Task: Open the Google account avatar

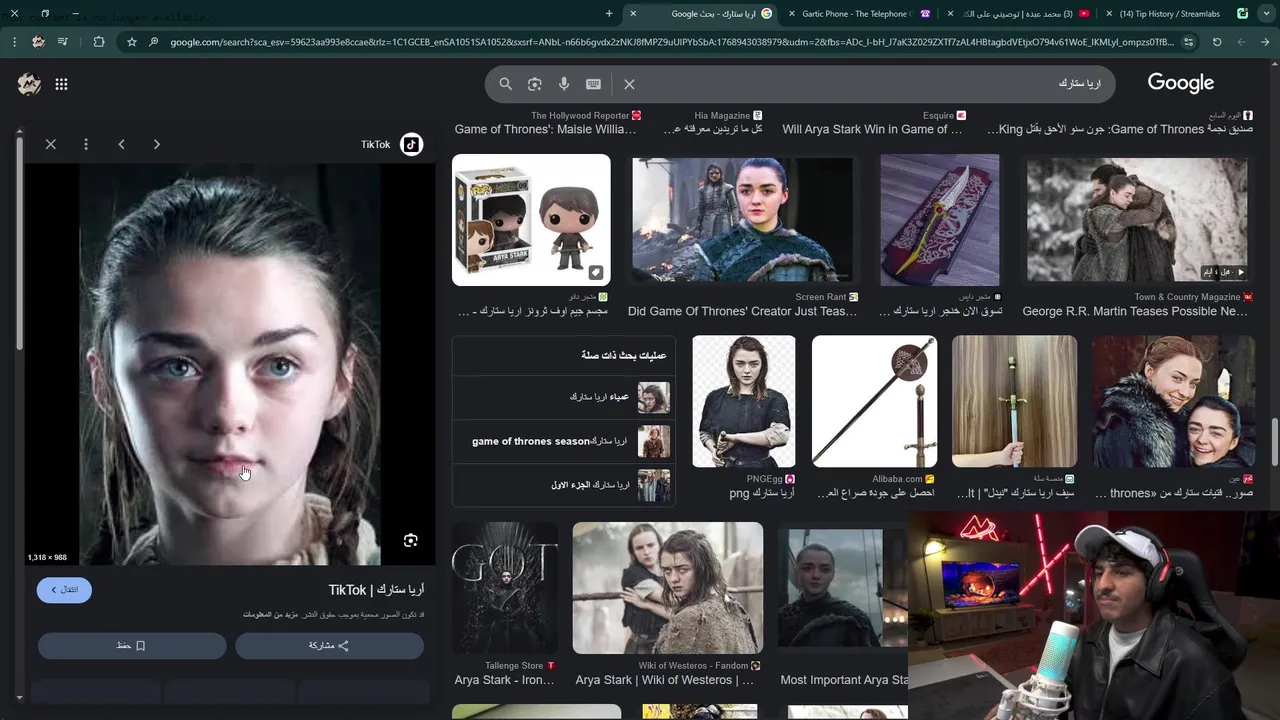Action: (x=29, y=85)
